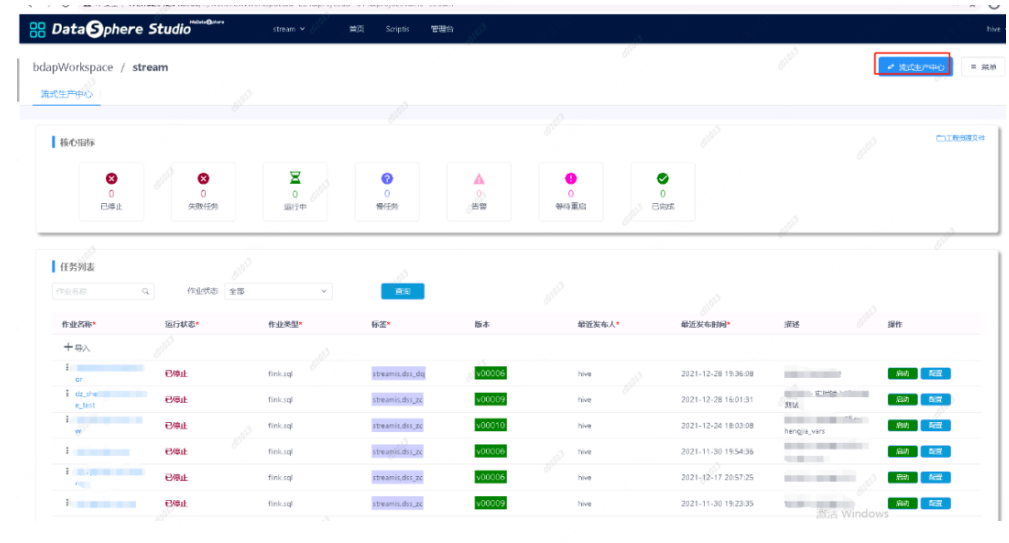Click the green checkmark 已完成 icon
The image size is (1009, 543).
coord(663,178)
